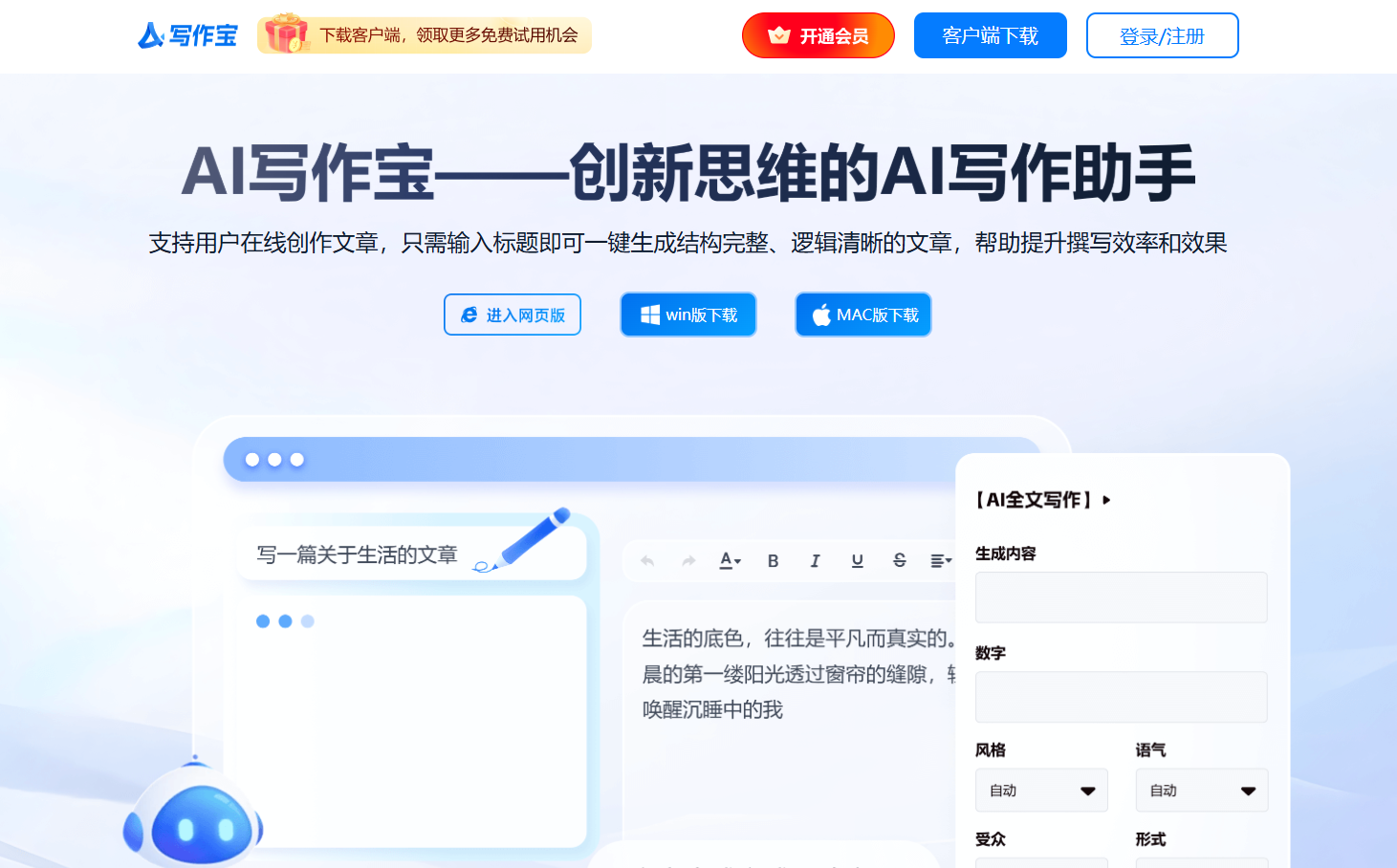Open the 语气 tone dropdown
1397x868 pixels.
1201,790
